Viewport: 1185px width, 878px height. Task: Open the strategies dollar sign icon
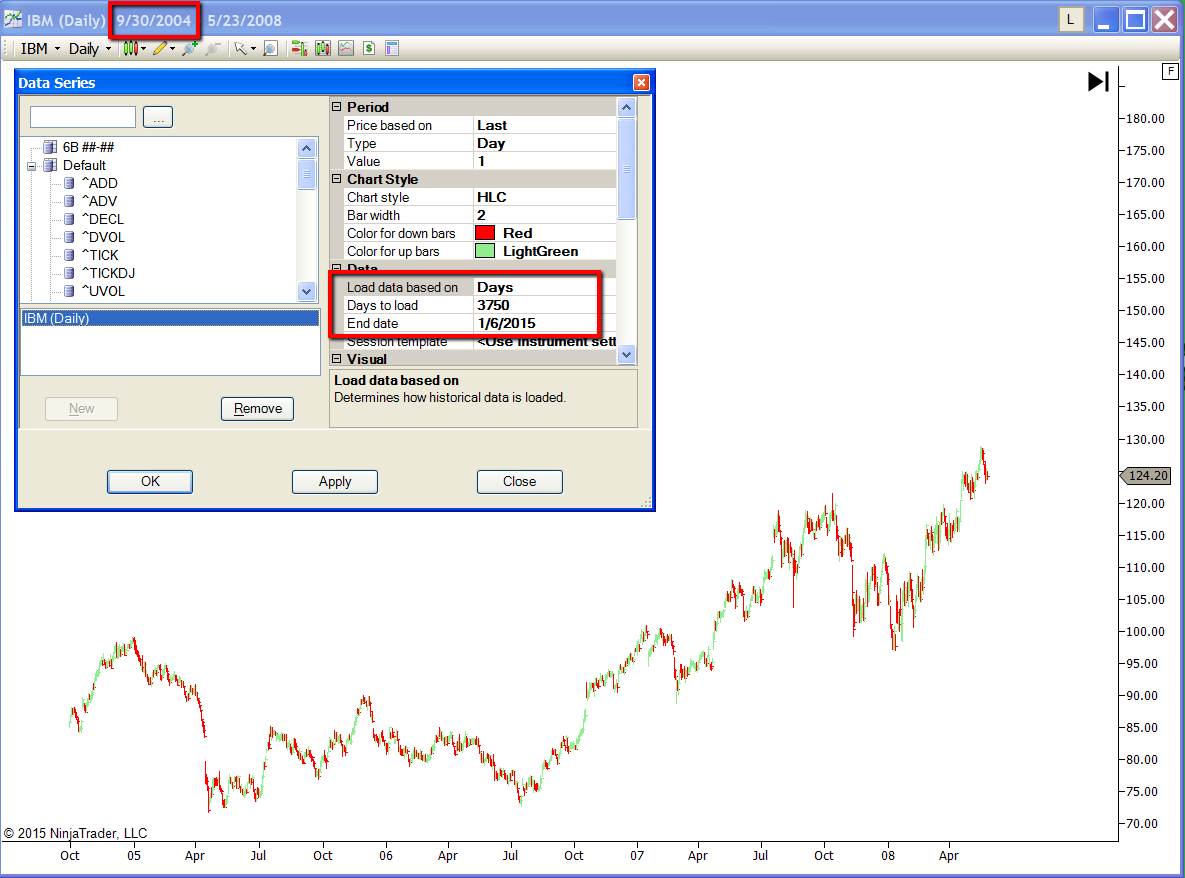(x=369, y=48)
